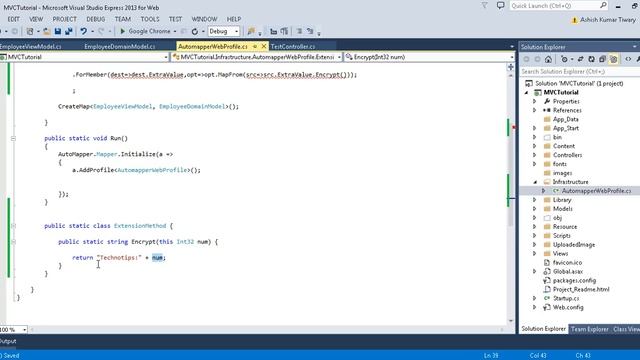640x360 pixels.
Task: Click the Save file toolbar icon
Action: tap(58, 31)
